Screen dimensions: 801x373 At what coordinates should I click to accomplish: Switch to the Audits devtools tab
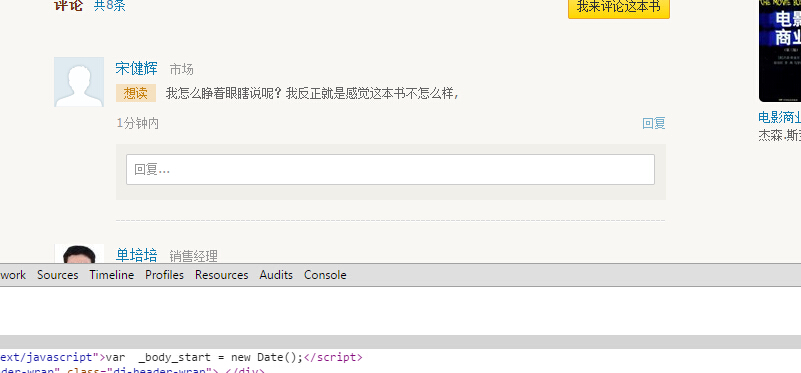[x=276, y=275]
